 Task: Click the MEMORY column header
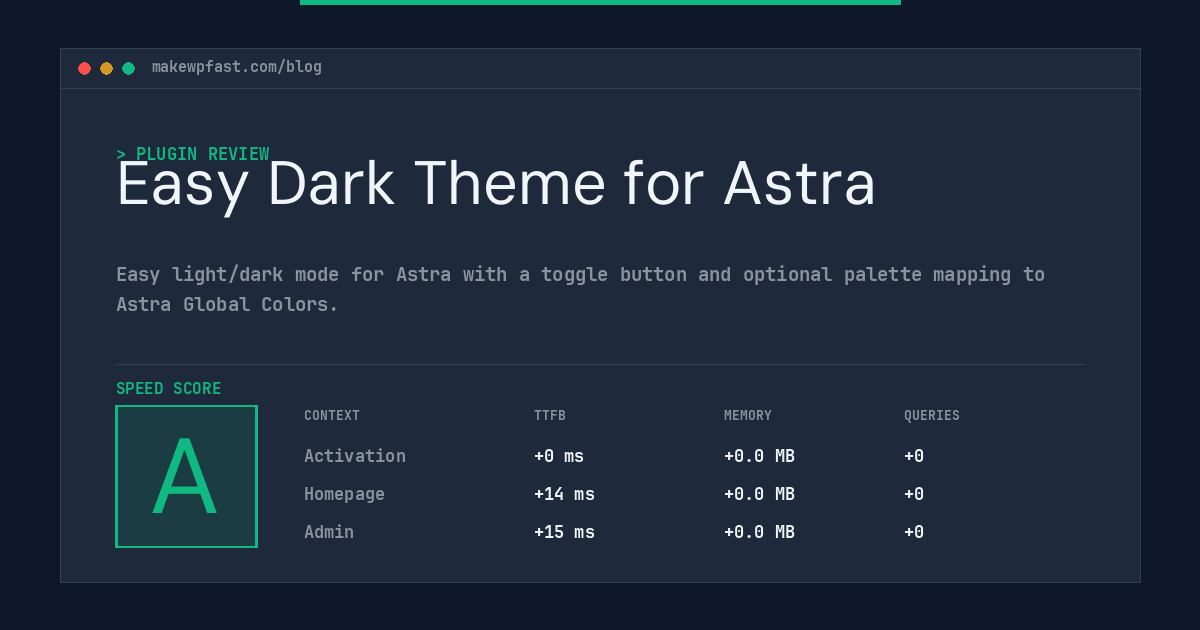coord(748,416)
